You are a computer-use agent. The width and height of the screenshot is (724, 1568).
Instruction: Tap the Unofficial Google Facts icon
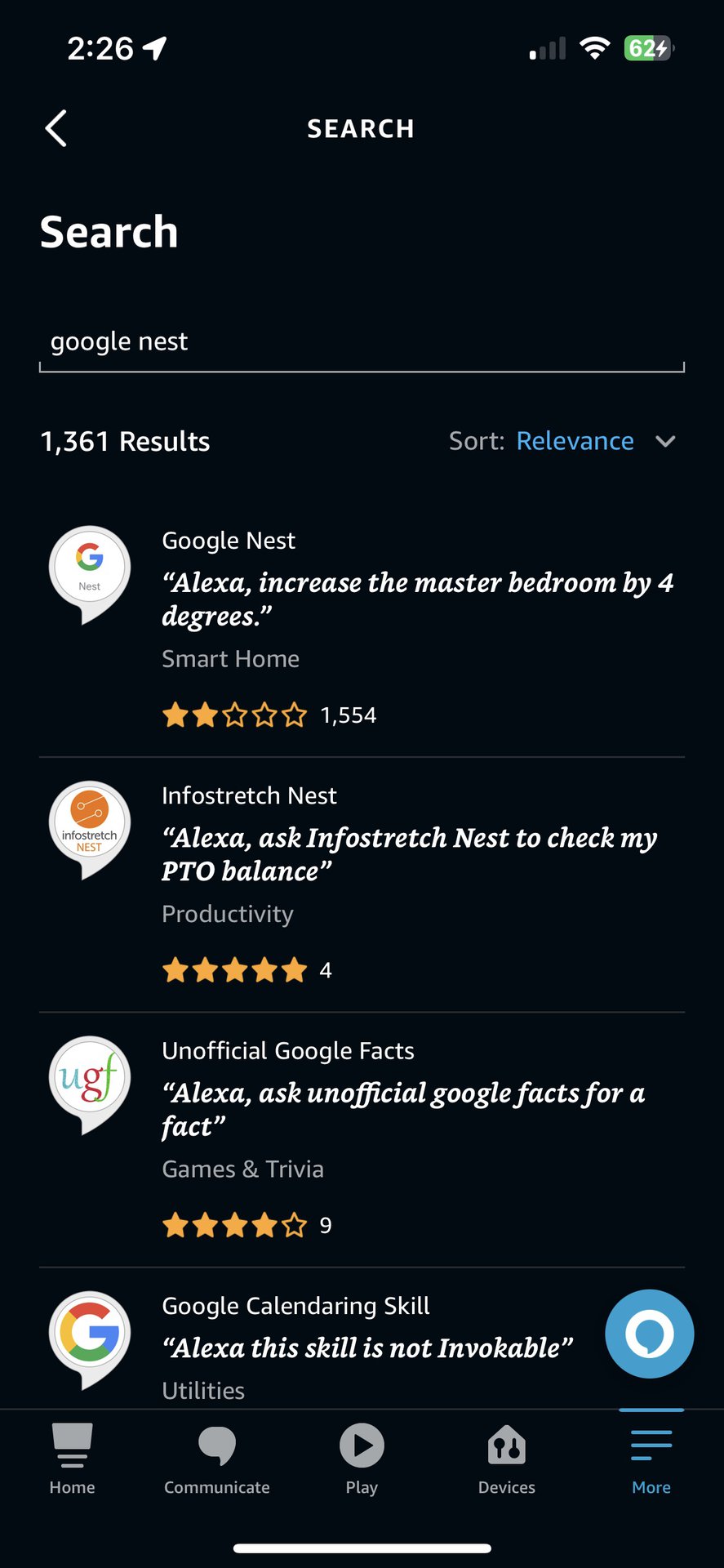coord(90,1081)
